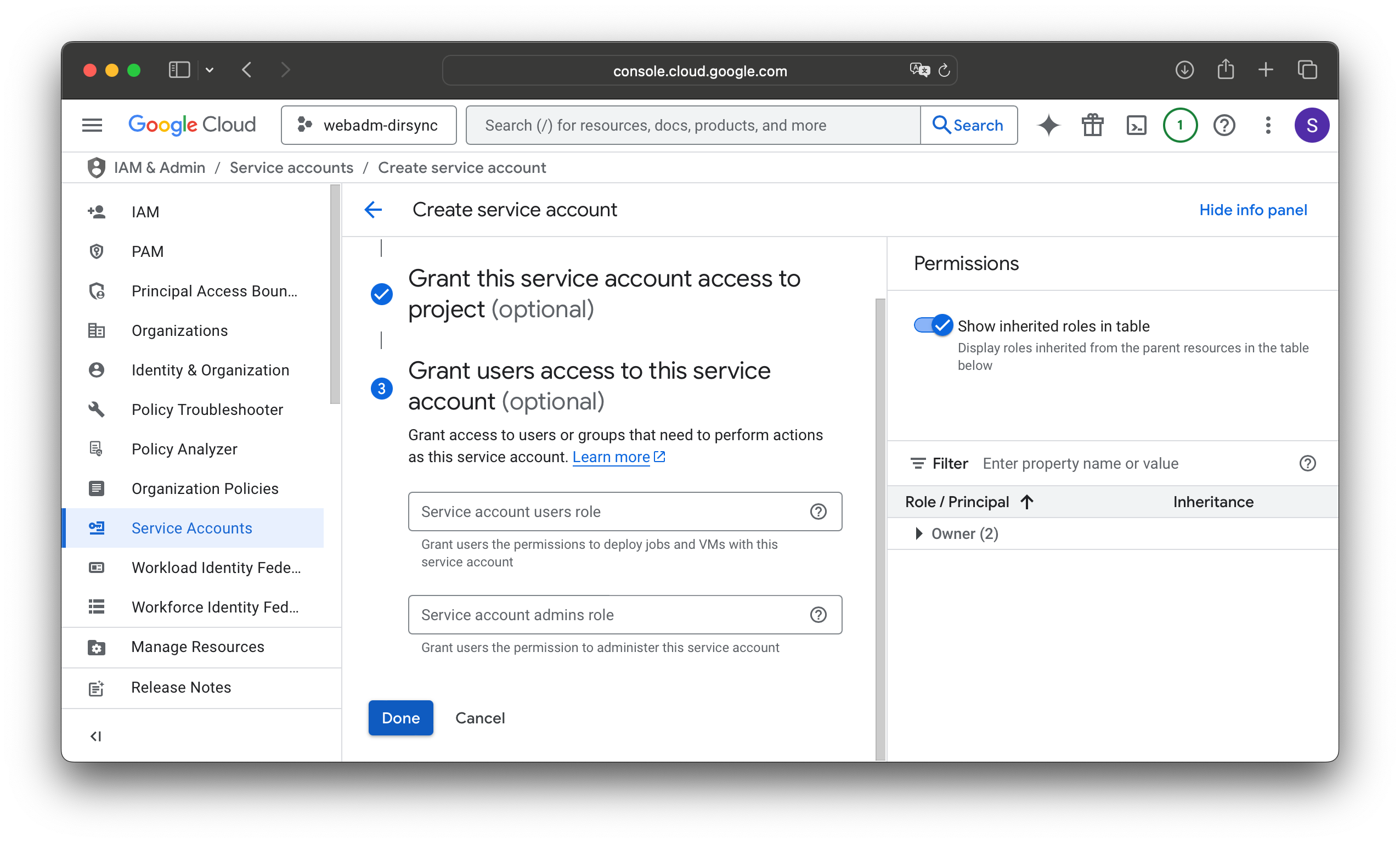Image resolution: width=1400 pixels, height=843 pixels.
Task: Click Hide info panel link
Action: [1252, 210]
